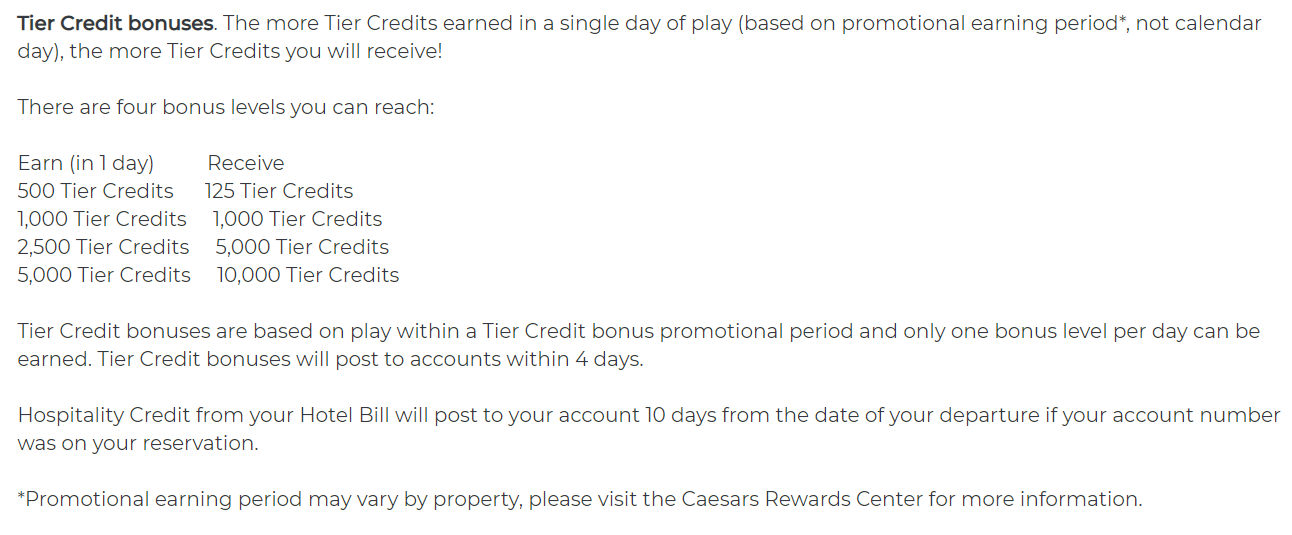Click "5,000 Tier Credits" in the Earn column
Screen dimensions: 1292x535
click(104, 275)
